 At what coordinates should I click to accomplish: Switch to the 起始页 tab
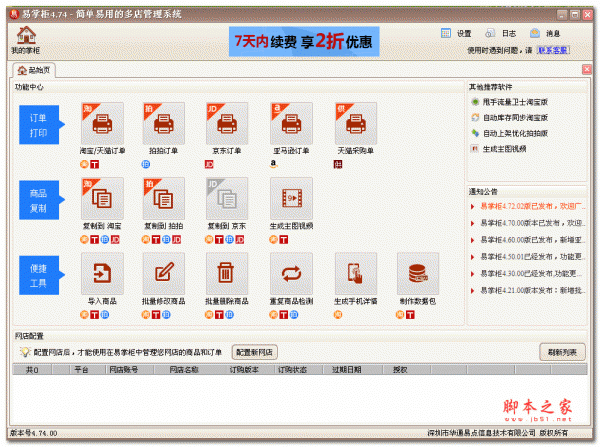click(x=34, y=70)
